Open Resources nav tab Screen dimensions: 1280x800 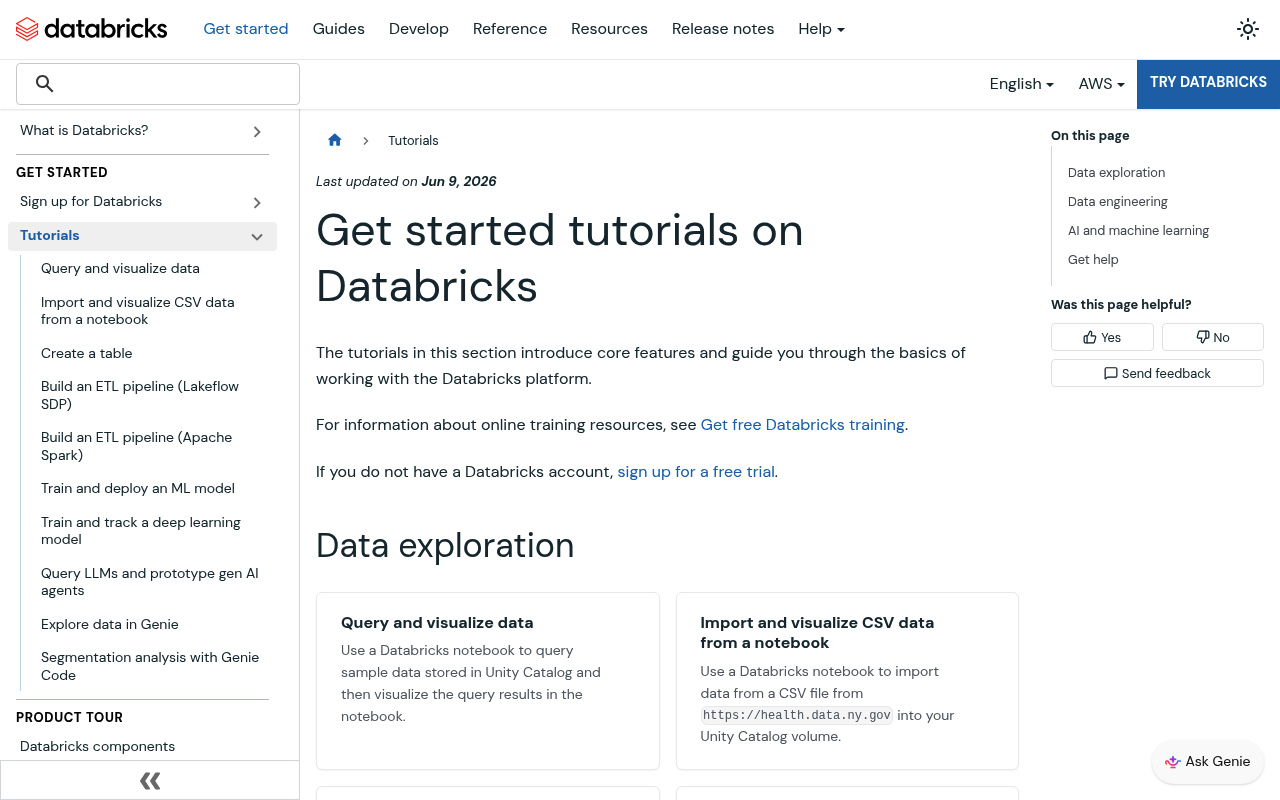point(609,29)
